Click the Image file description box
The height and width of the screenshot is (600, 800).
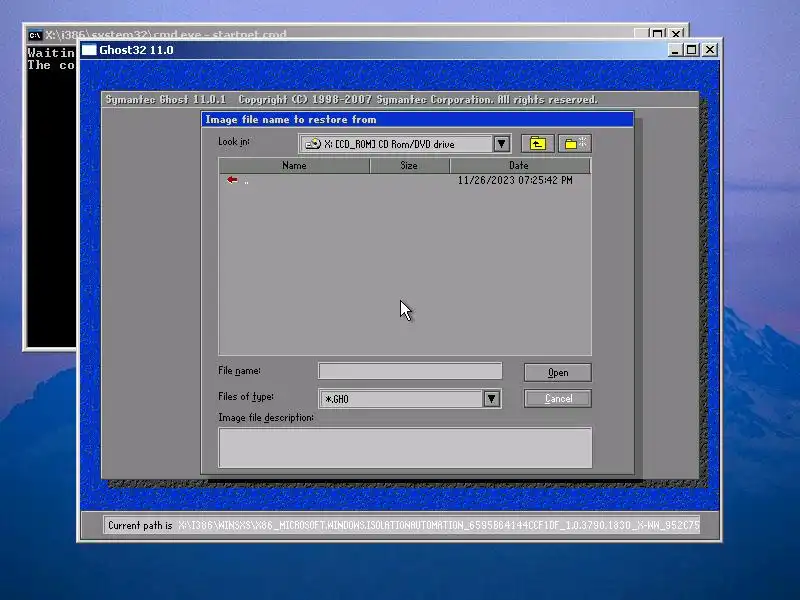click(x=405, y=447)
